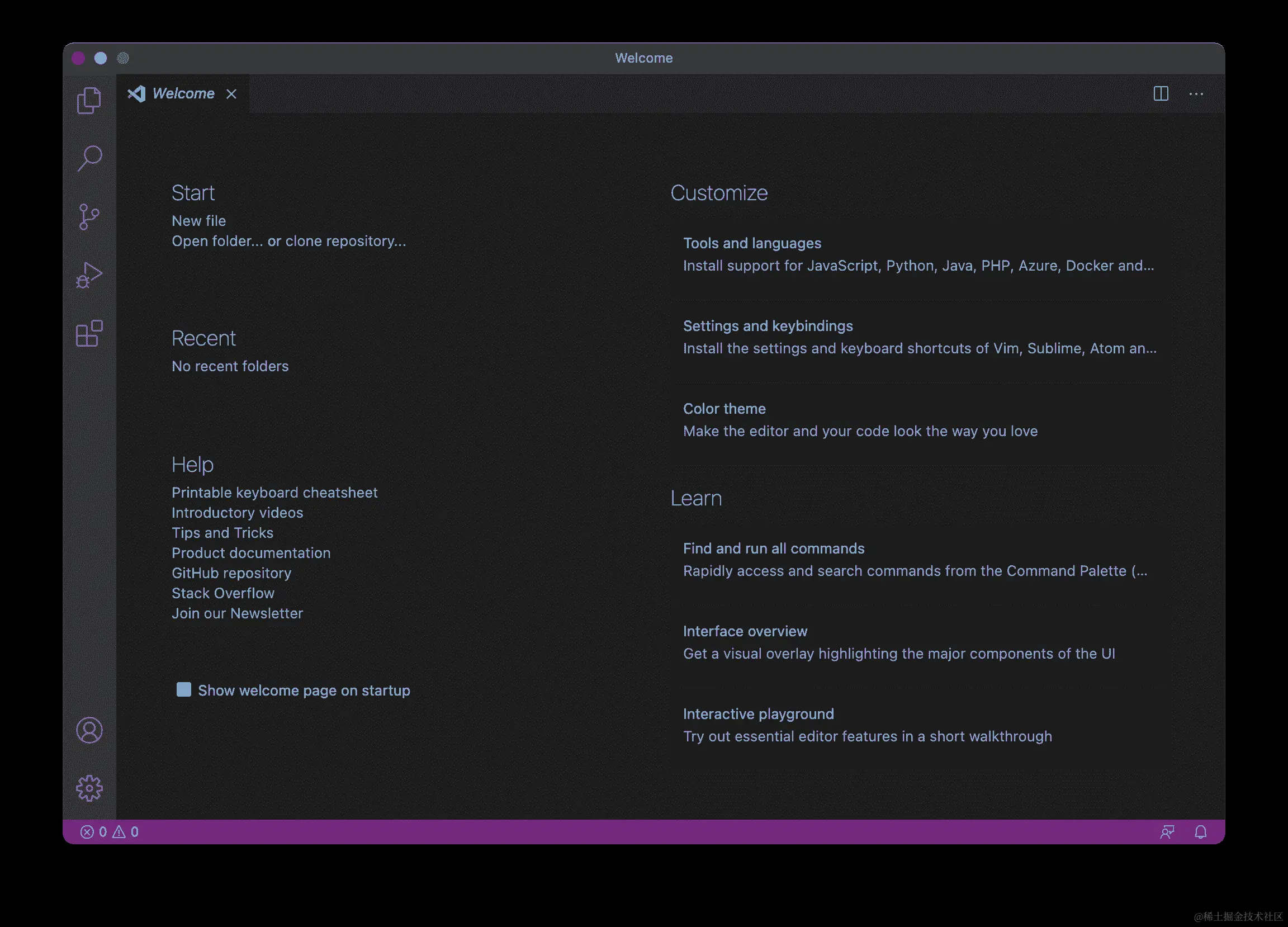
Task: Open Printable keyboard cheatsheet link
Action: tap(274, 493)
